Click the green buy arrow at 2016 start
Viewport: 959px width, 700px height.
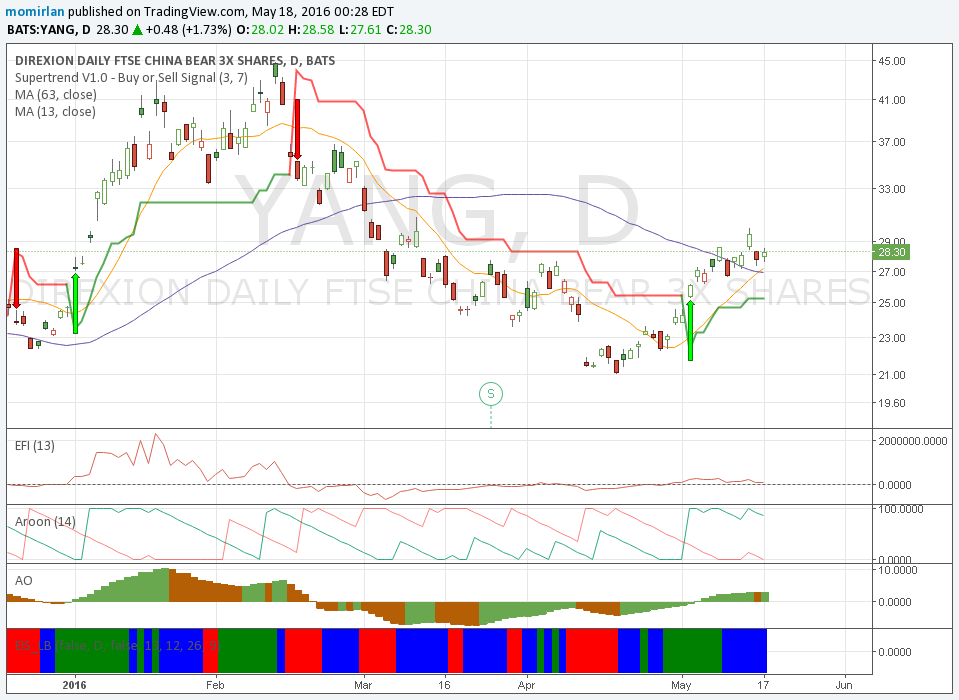(75, 303)
